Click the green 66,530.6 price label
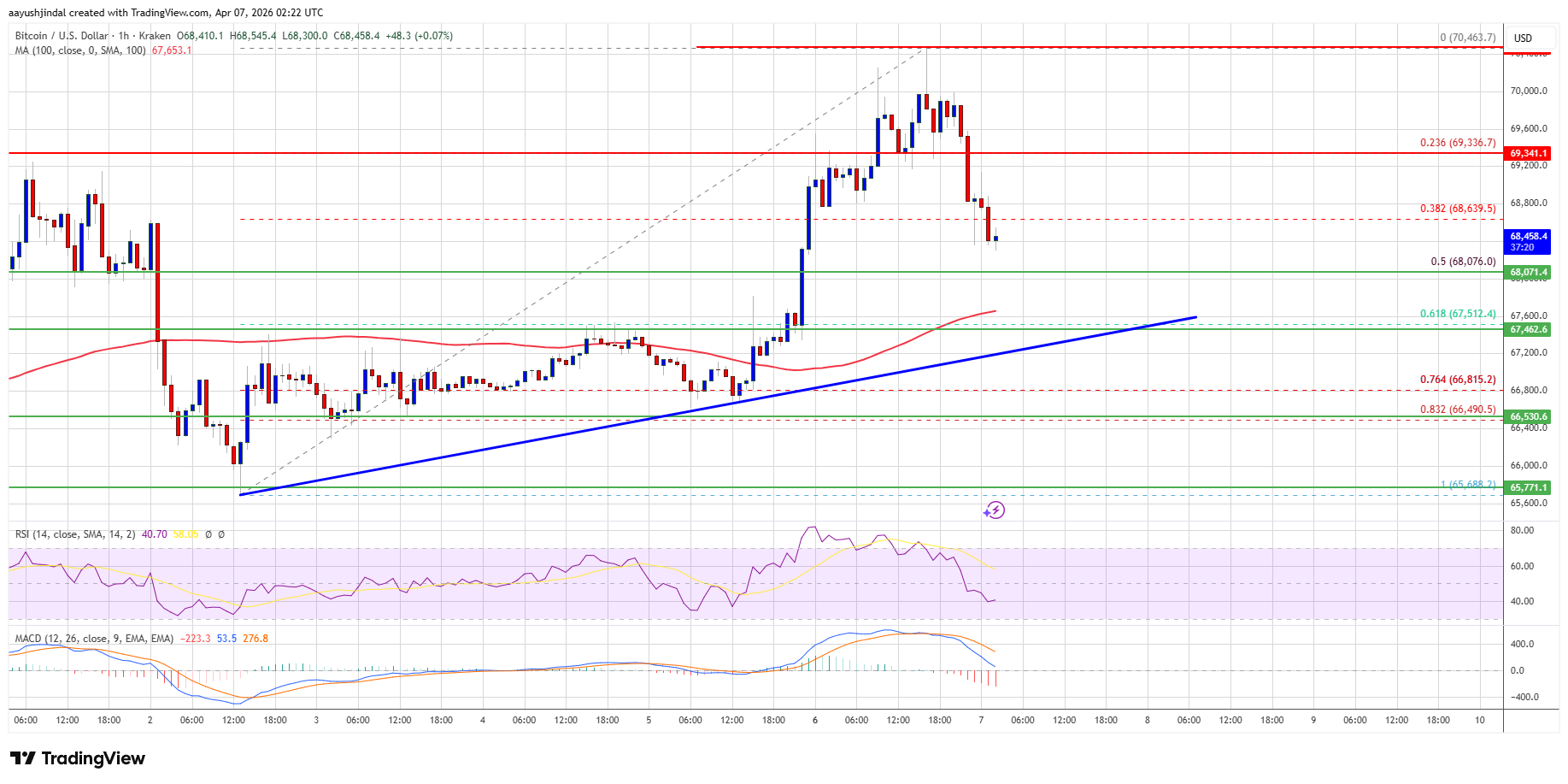Screen dimensions: 1568x784 (x=1528, y=417)
